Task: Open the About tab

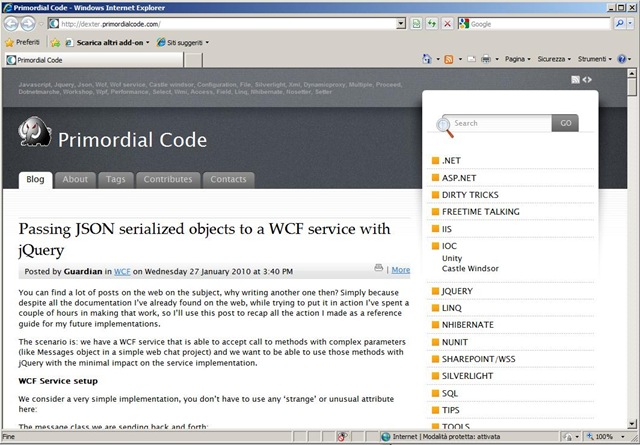Action: point(75,180)
